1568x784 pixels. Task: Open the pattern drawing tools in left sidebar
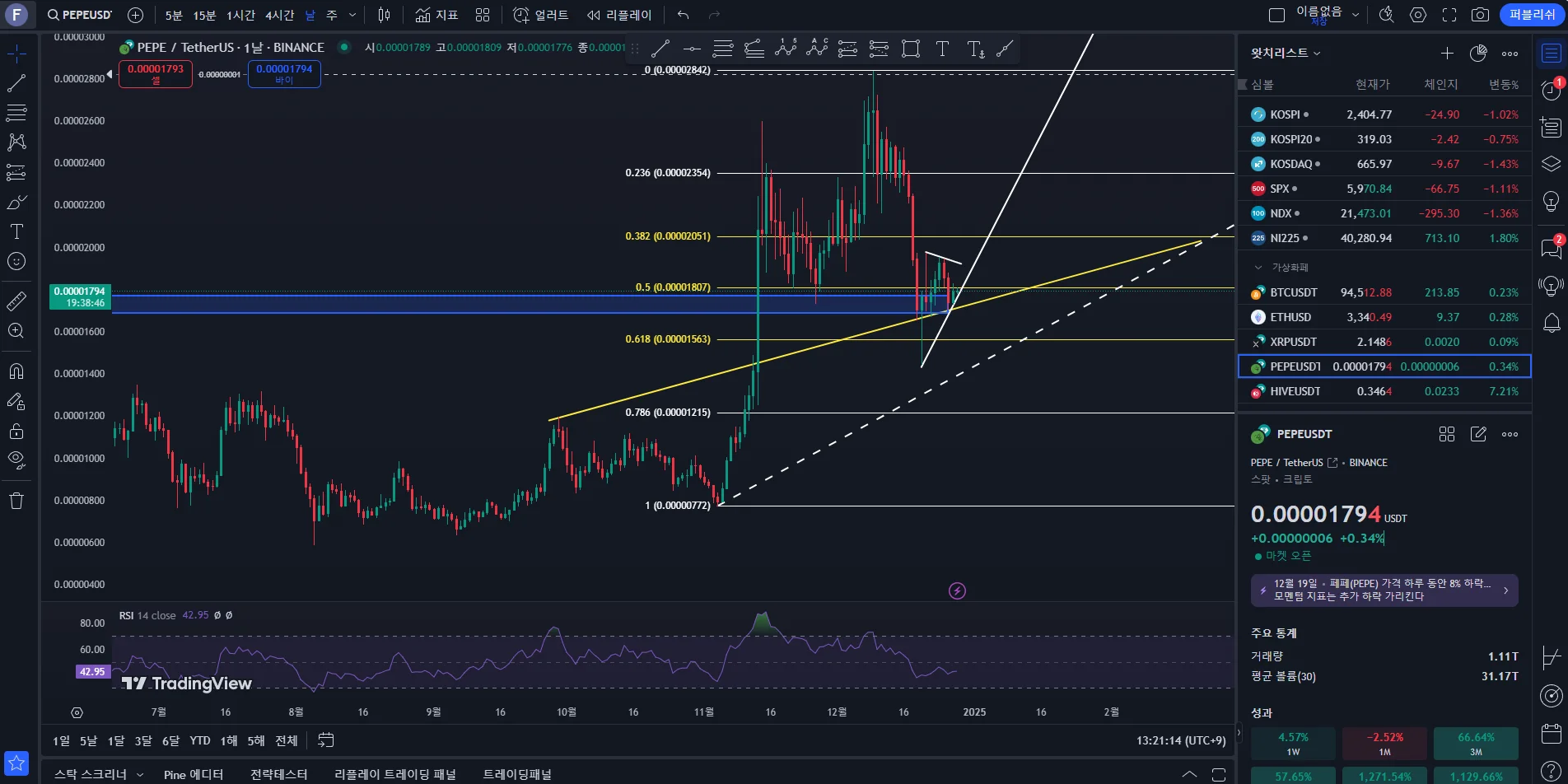[16, 142]
